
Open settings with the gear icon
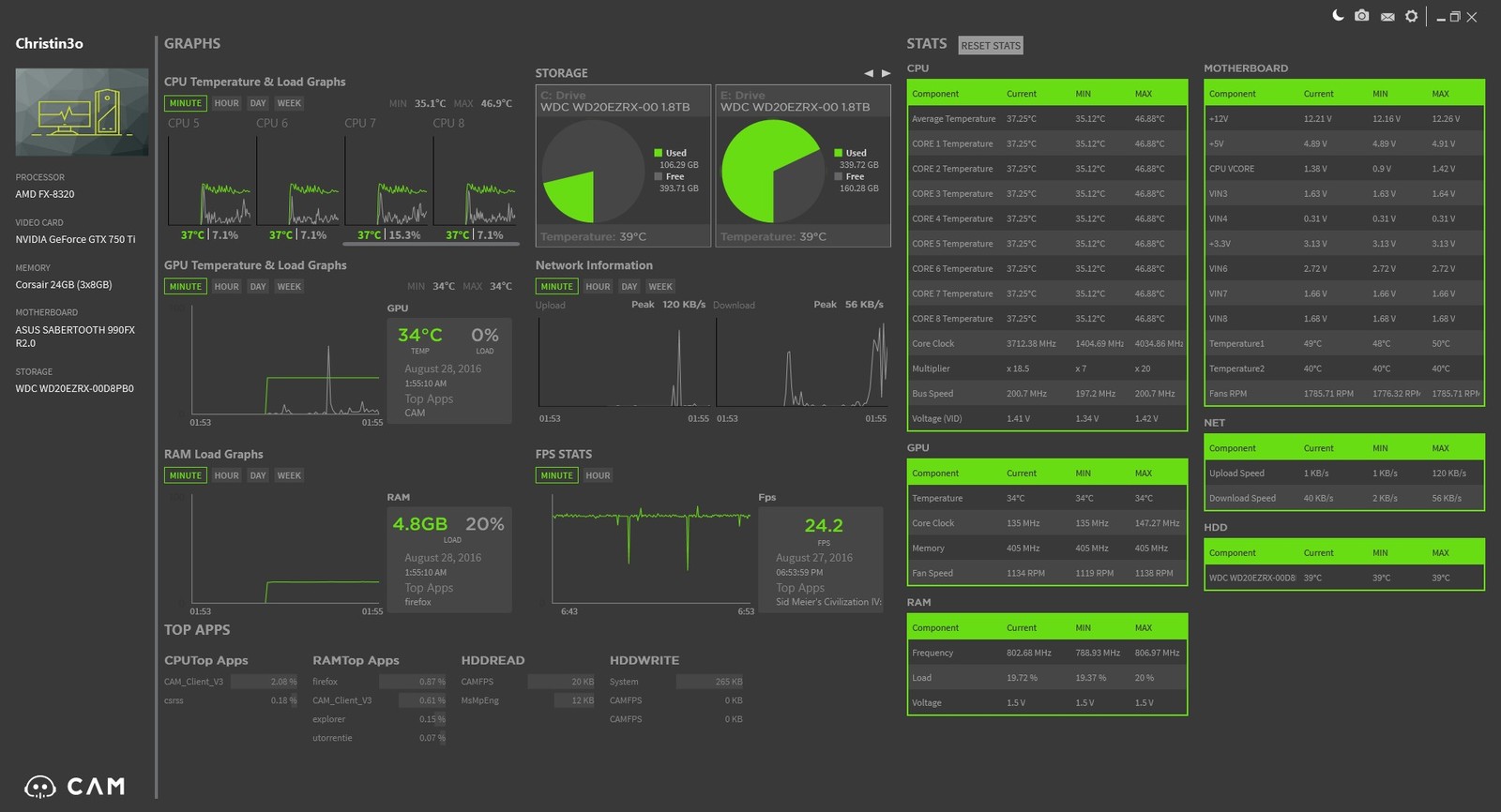[1411, 17]
